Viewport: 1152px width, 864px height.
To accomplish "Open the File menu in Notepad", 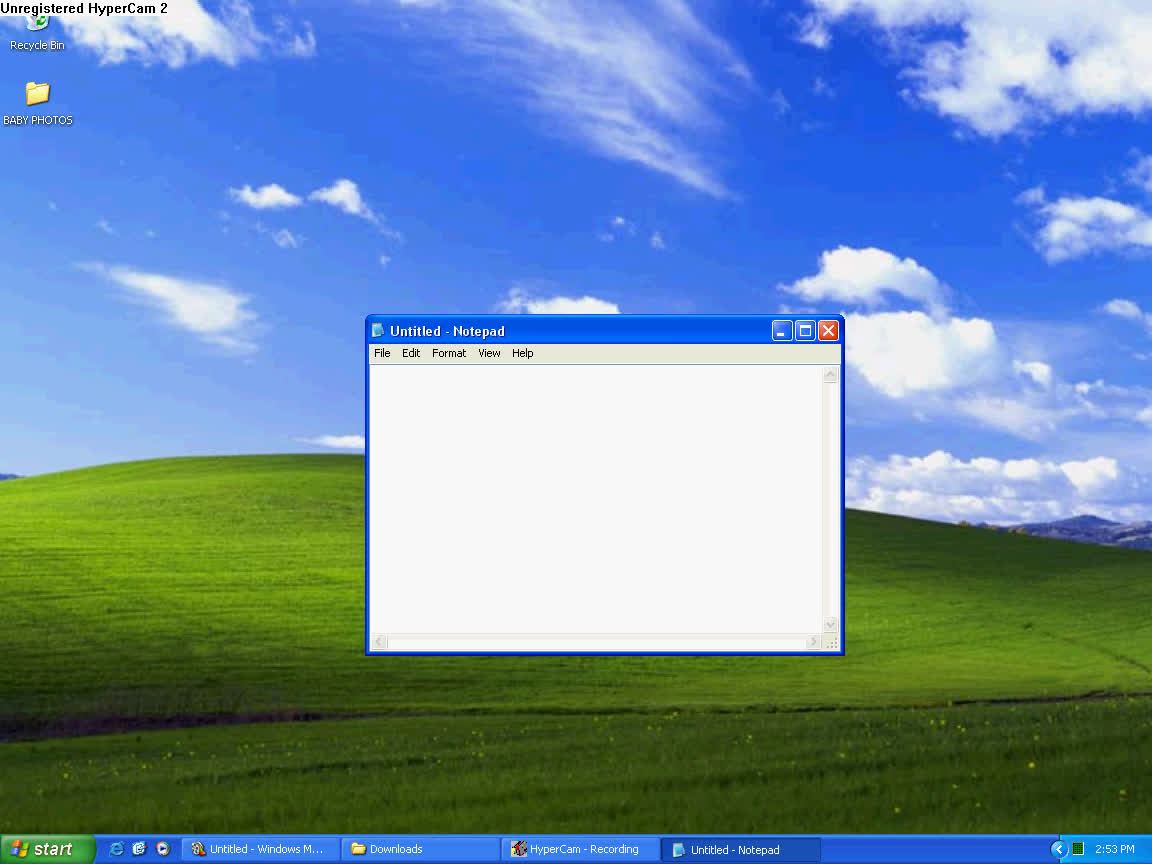I will (x=382, y=353).
